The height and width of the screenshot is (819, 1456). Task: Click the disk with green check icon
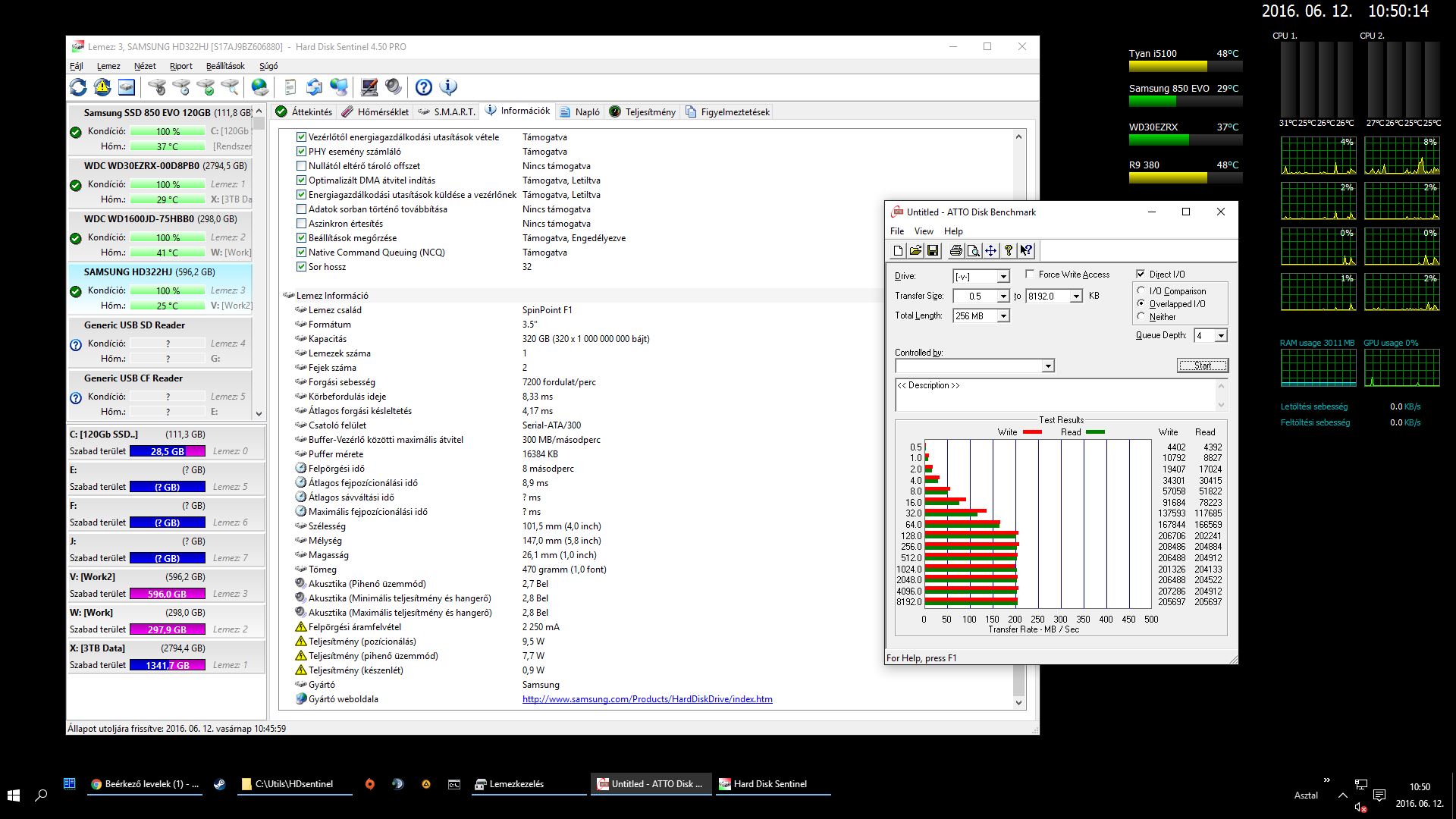click(x=206, y=87)
